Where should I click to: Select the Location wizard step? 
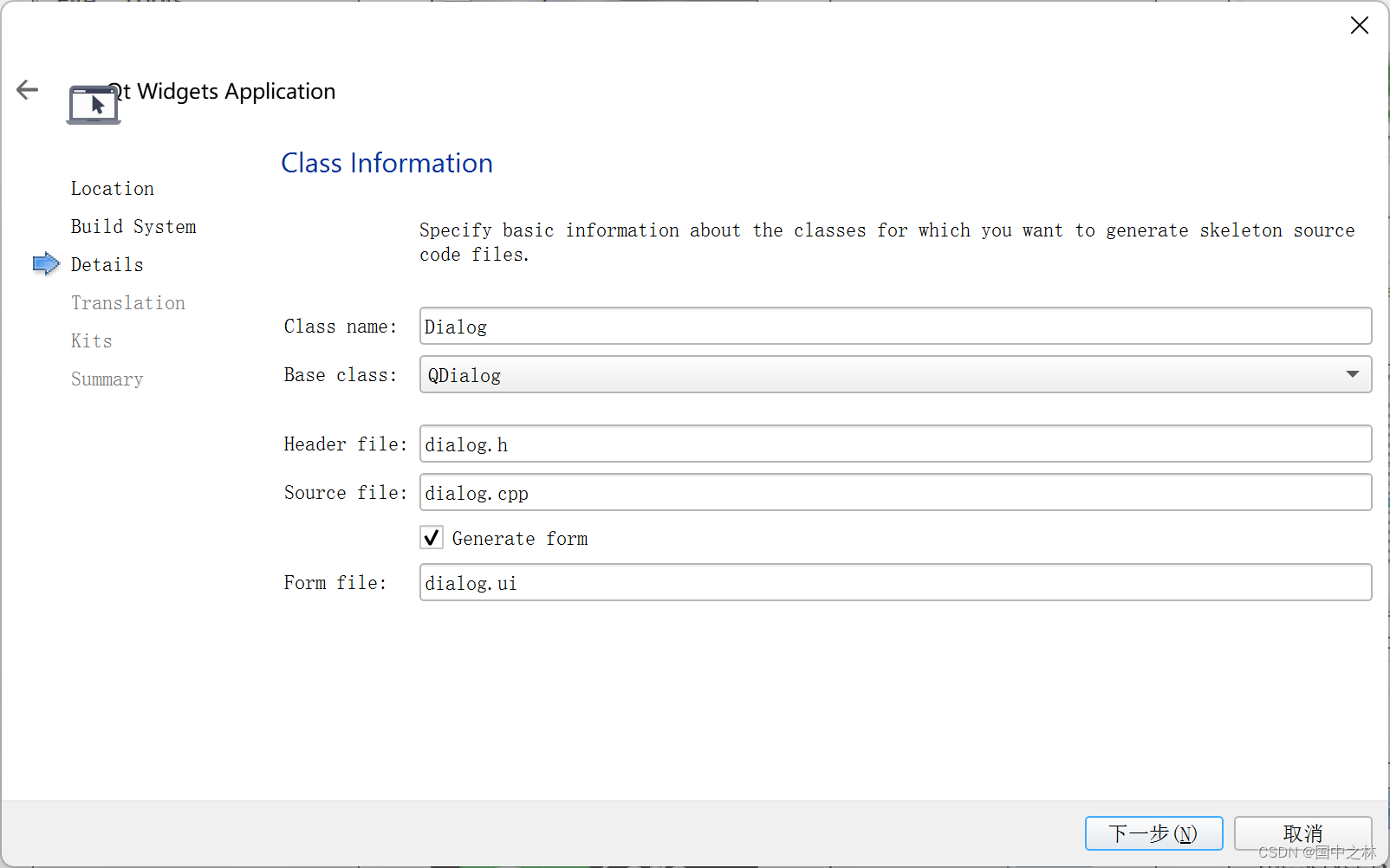click(113, 188)
